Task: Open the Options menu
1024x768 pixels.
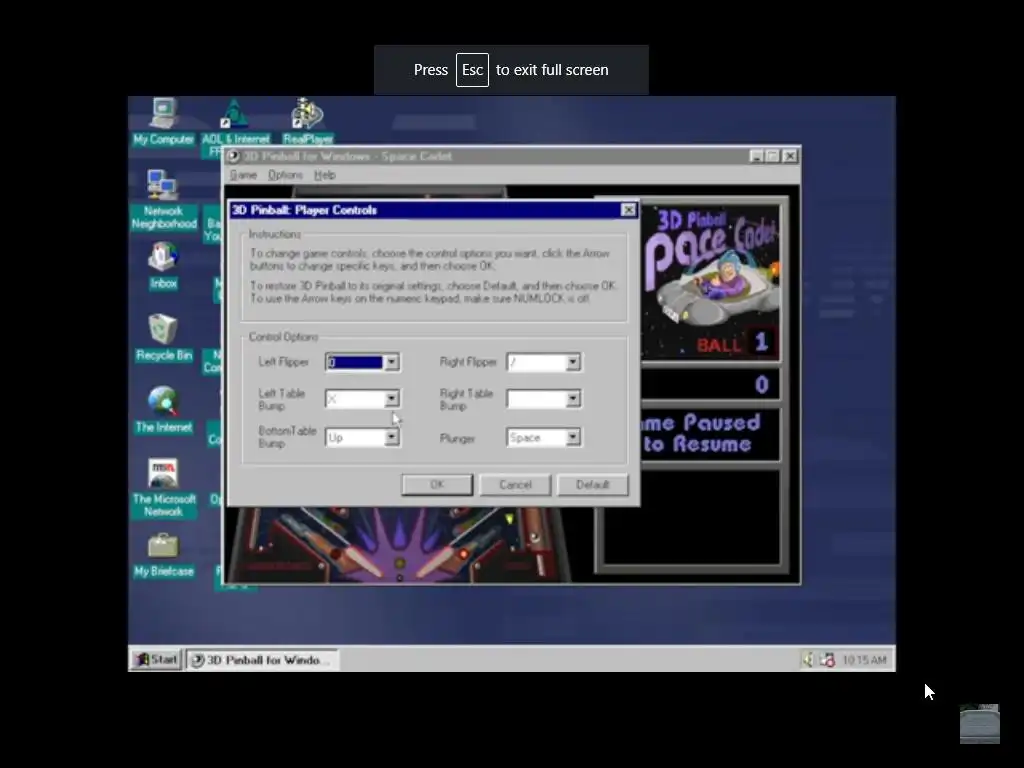Action: click(285, 175)
